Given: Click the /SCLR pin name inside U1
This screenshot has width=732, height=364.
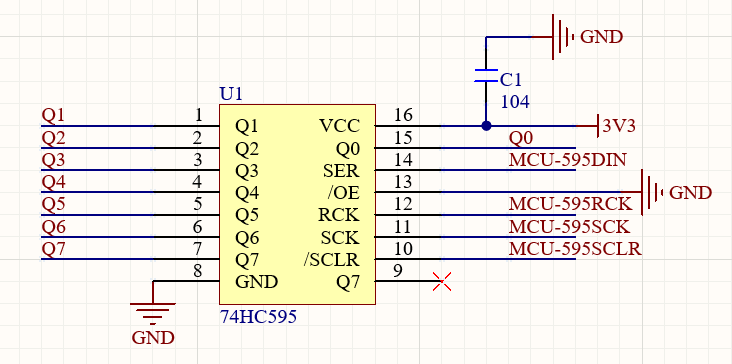Looking at the screenshot, I should pyautogui.click(x=331, y=259).
